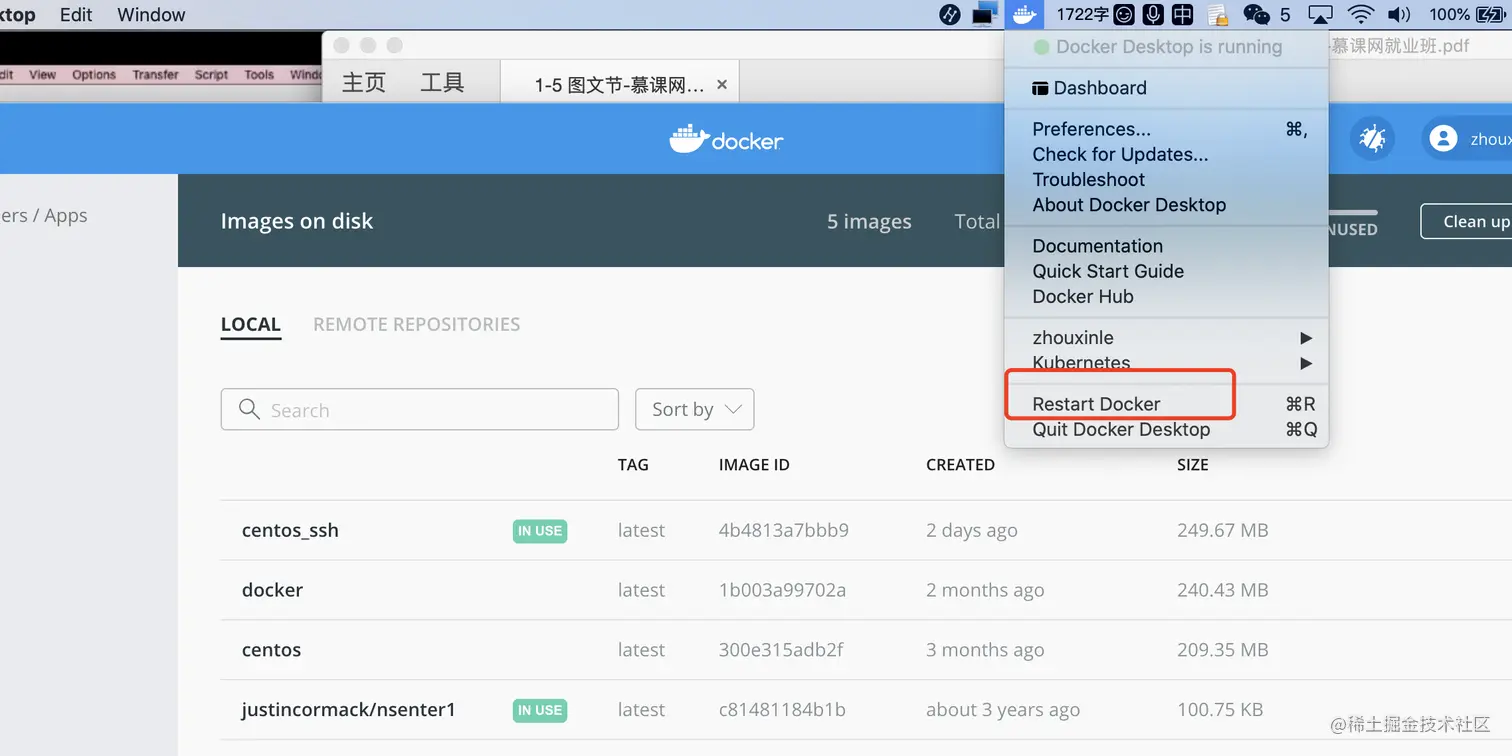The image size is (1512, 756).
Task: Open the Sort by dropdown
Action: (695, 409)
